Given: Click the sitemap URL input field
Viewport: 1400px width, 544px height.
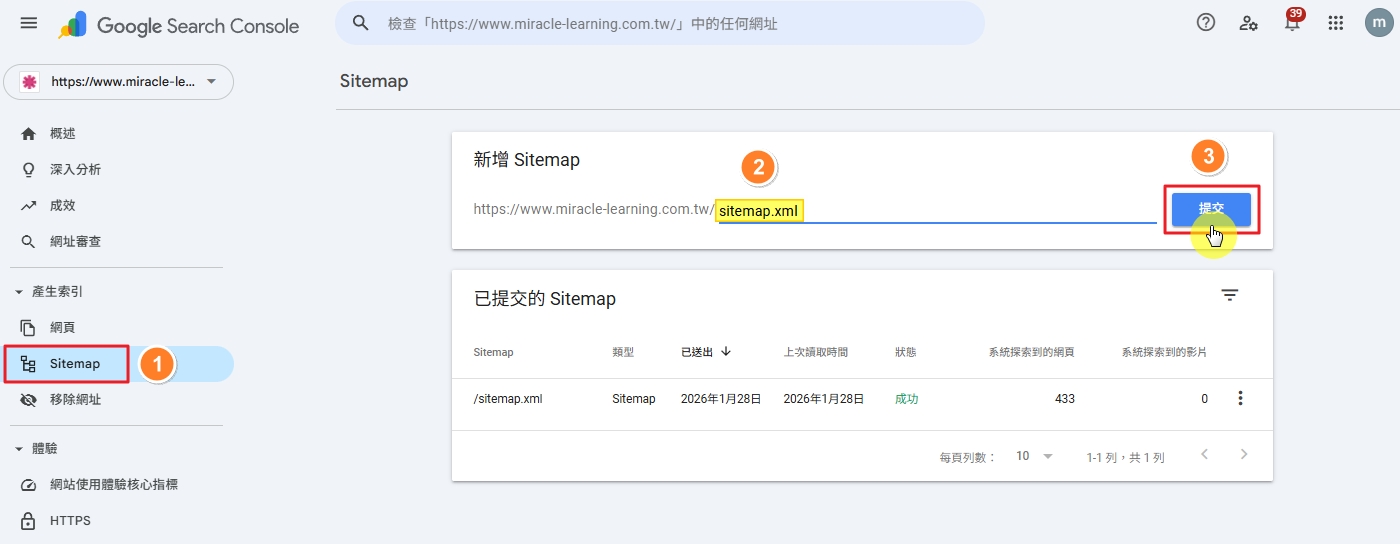Looking at the screenshot, I should (x=937, y=210).
